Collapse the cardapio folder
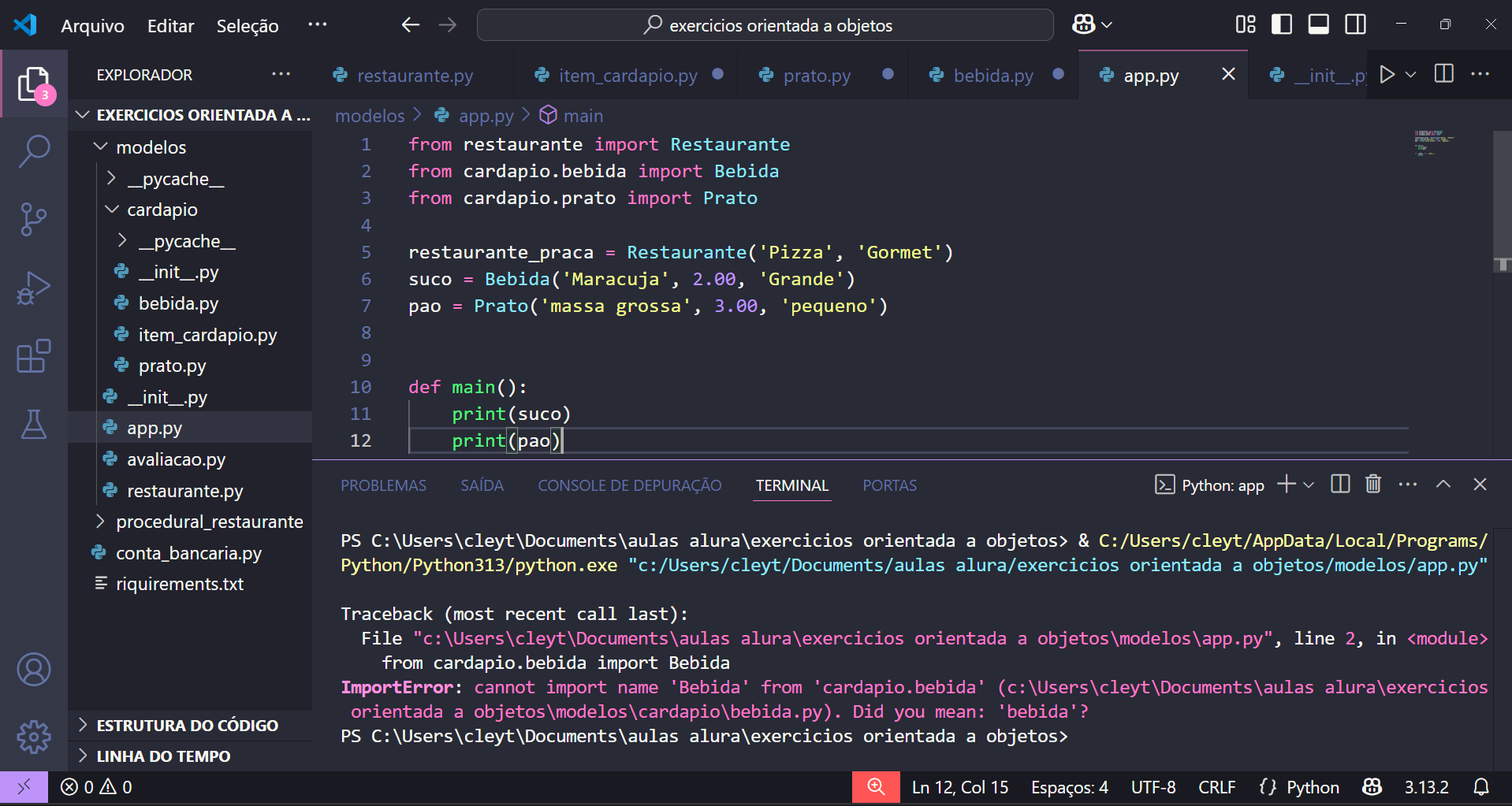Image resolution: width=1512 pixels, height=806 pixels. click(x=112, y=209)
